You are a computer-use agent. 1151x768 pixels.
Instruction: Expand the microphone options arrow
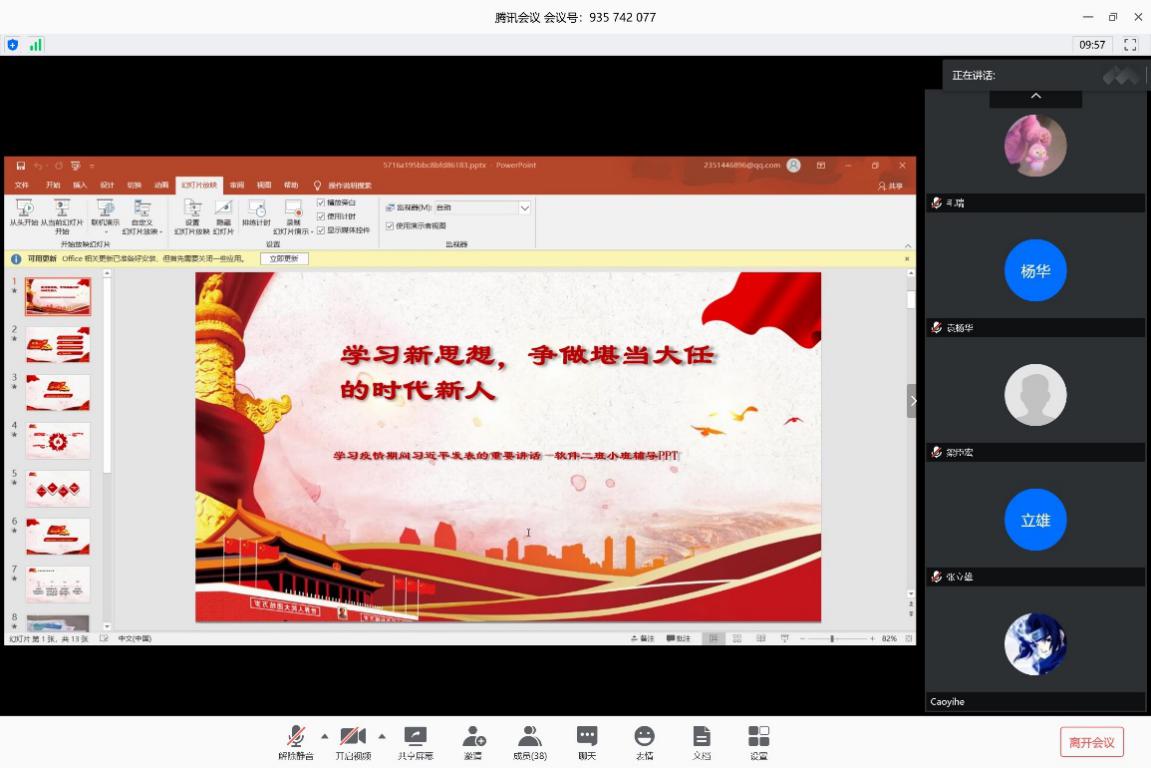[324, 736]
